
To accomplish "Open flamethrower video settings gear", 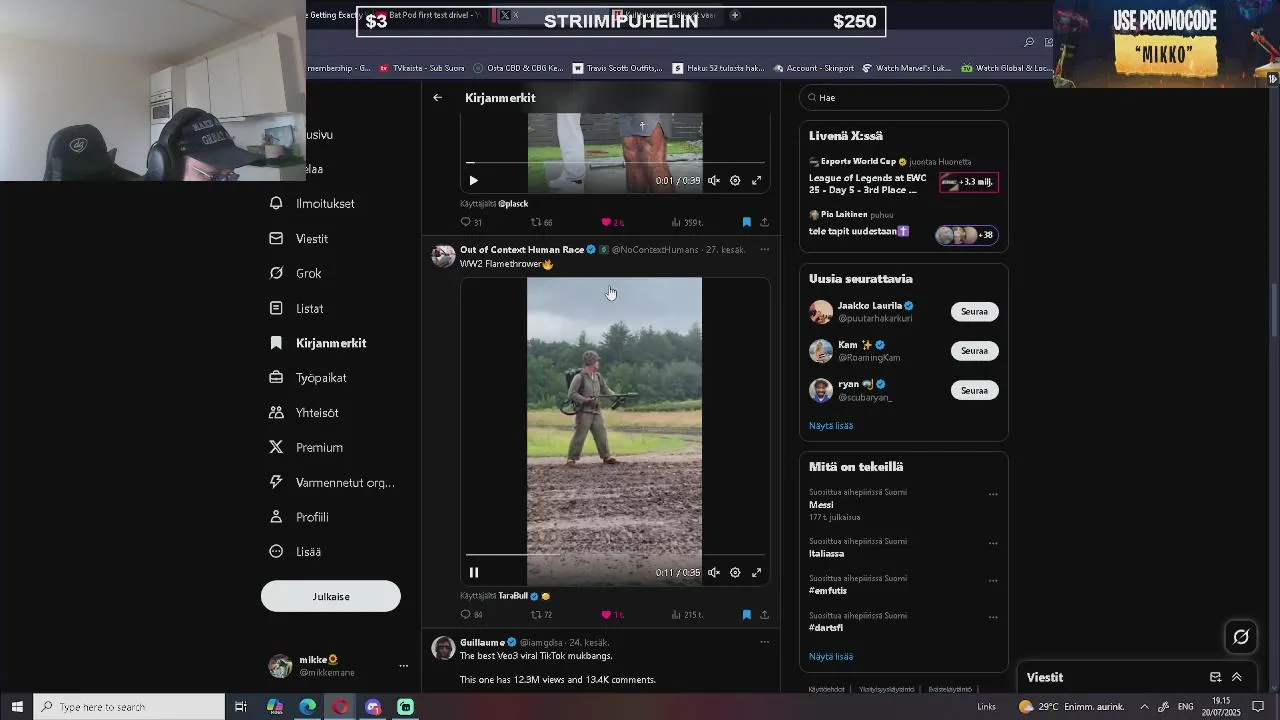I will tap(735, 573).
